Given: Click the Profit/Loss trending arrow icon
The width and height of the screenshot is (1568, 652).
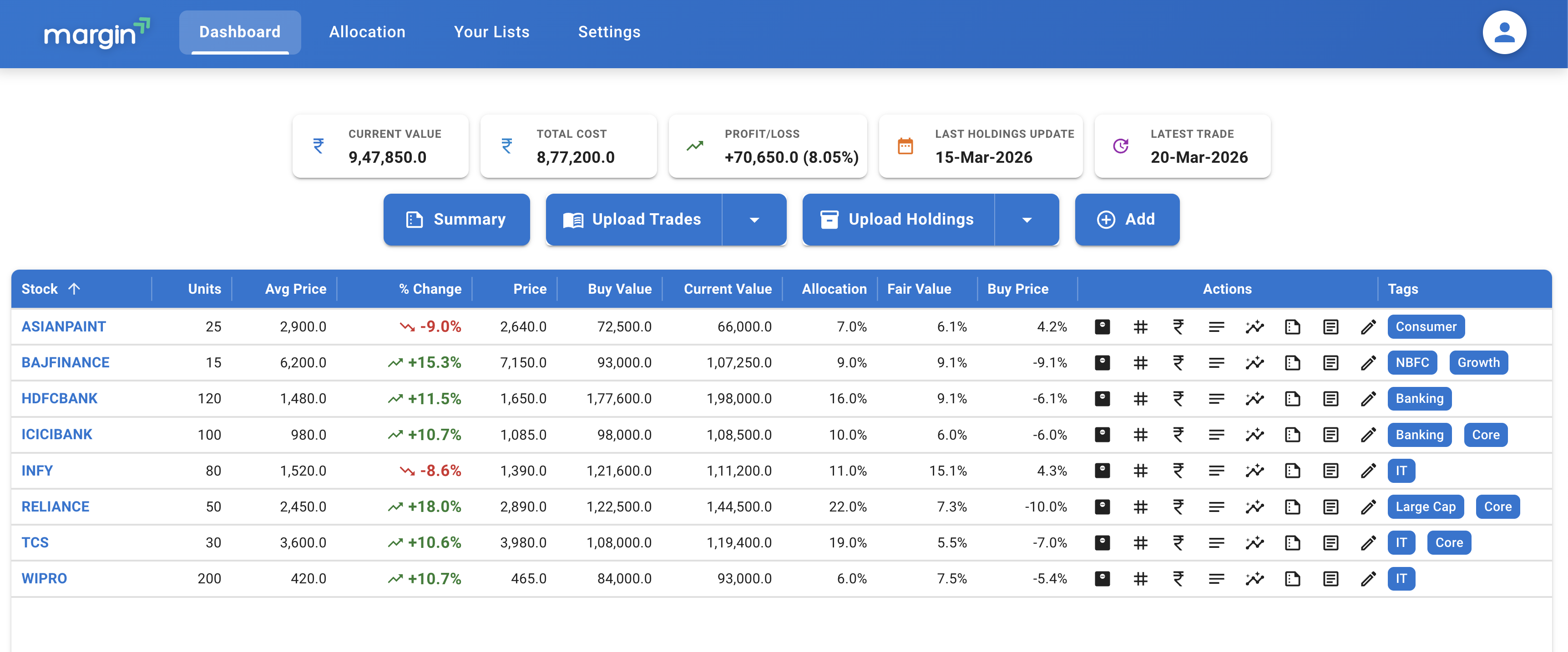Looking at the screenshot, I should click(x=694, y=146).
